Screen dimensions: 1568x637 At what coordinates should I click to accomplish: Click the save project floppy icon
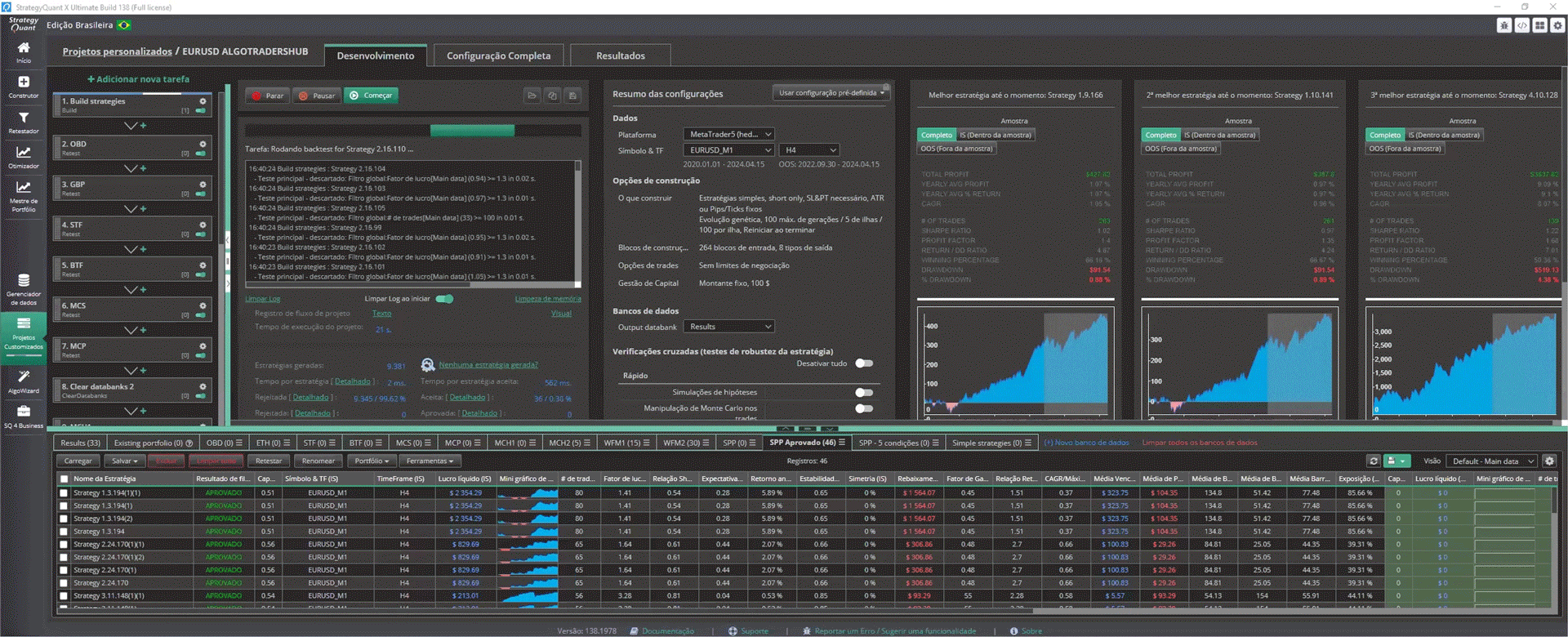[x=572, y=96]
